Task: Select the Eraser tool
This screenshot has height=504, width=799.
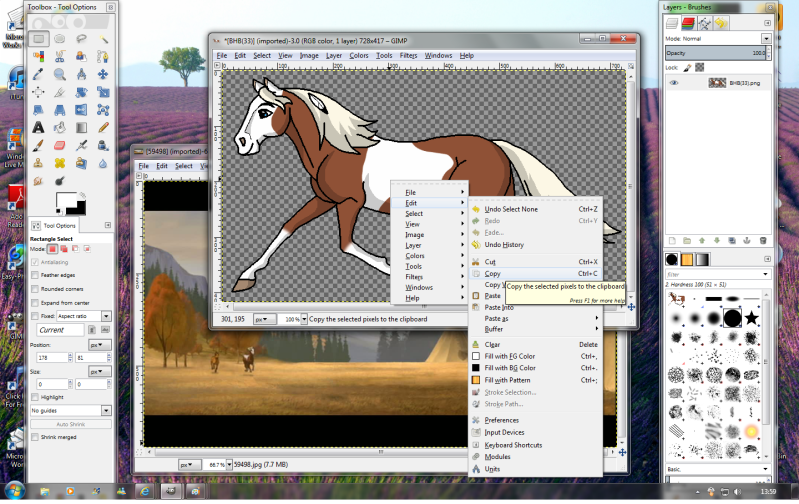Action: point(60,145)
